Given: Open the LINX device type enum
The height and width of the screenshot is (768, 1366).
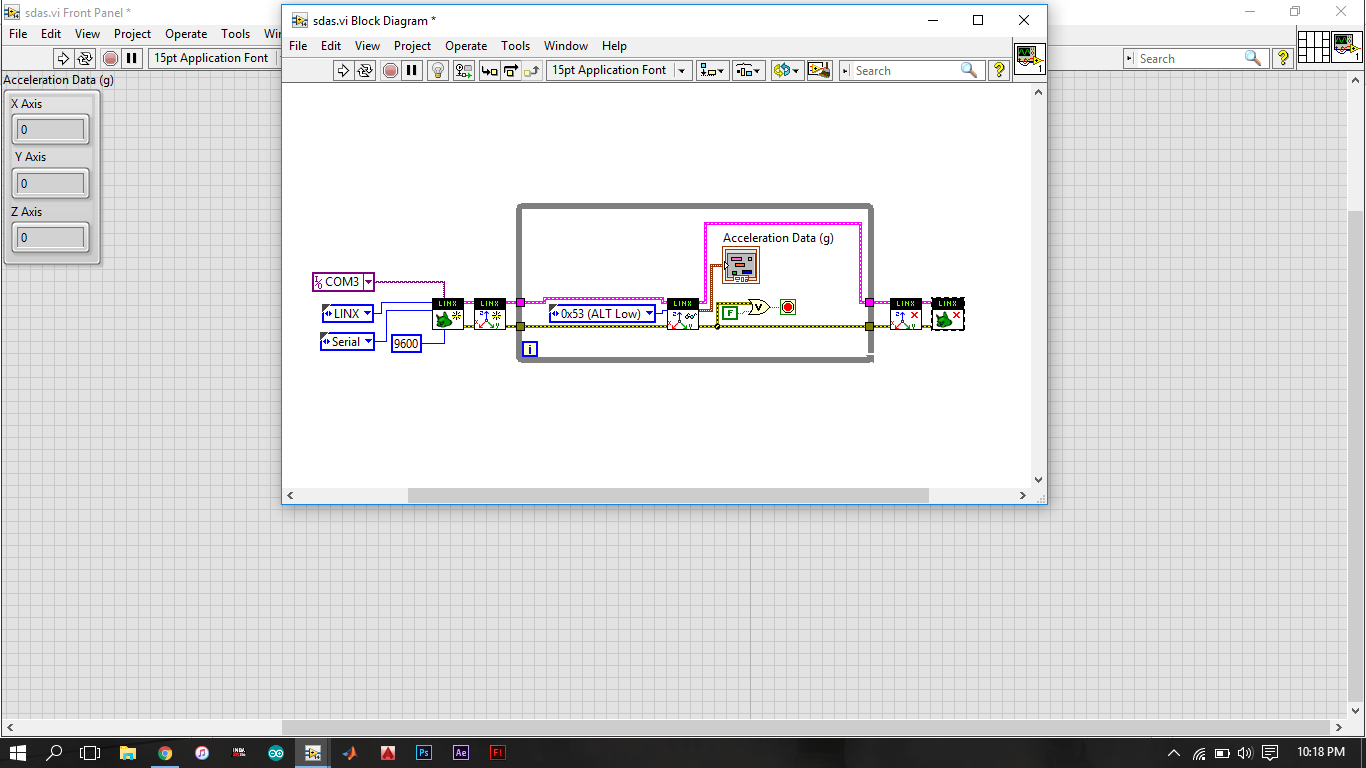Looking at the screenshot, I should (347, 313).
